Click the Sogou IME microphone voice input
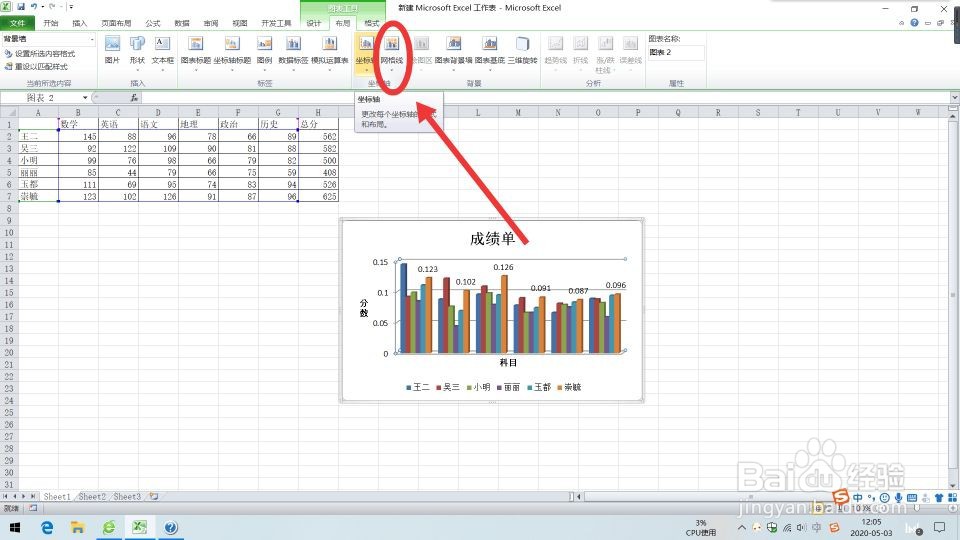Viewport: 960px width, 540px height. 898,498
